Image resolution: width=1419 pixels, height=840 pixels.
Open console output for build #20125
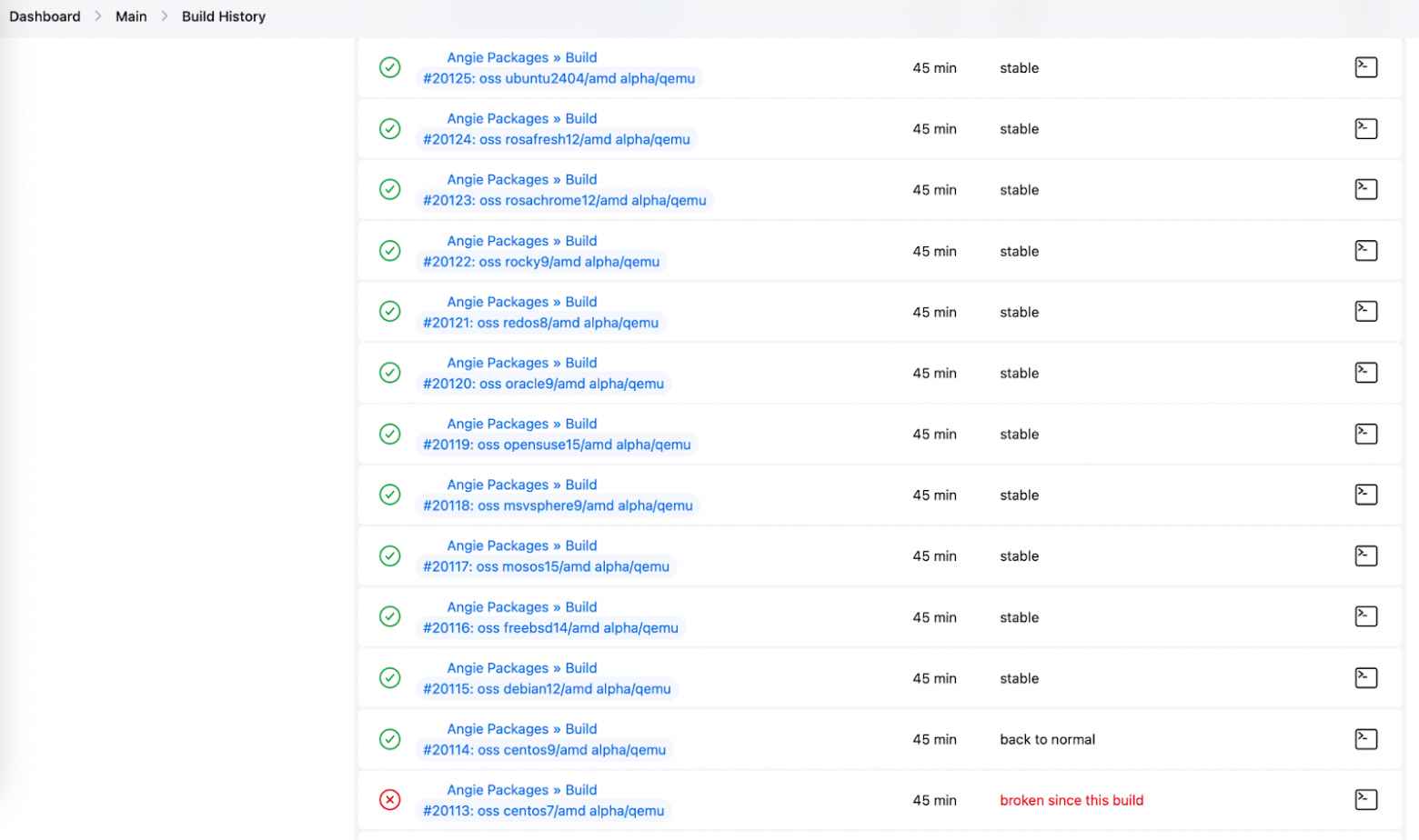[1365, 67]
